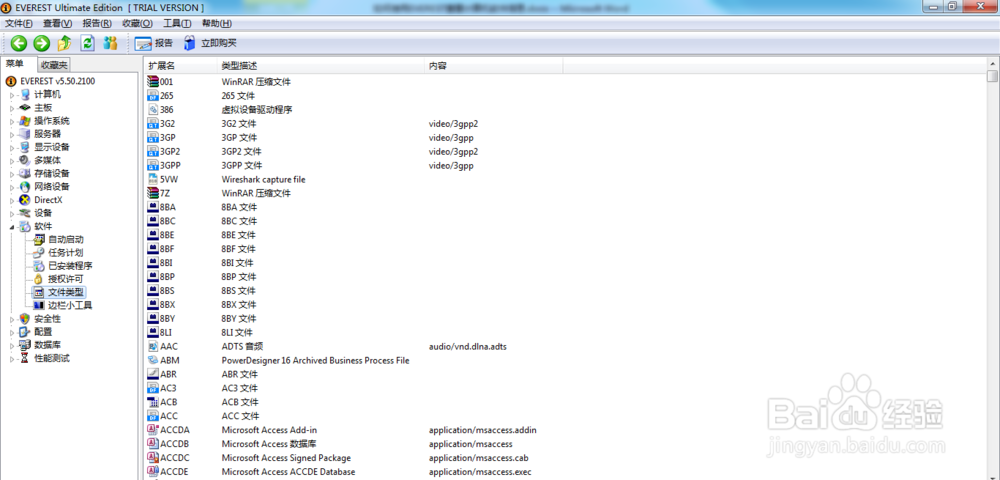This screenshot has height=480, width=1000.
Task: Select the 设备 icon in tree
Action: [x=25, y=213]
